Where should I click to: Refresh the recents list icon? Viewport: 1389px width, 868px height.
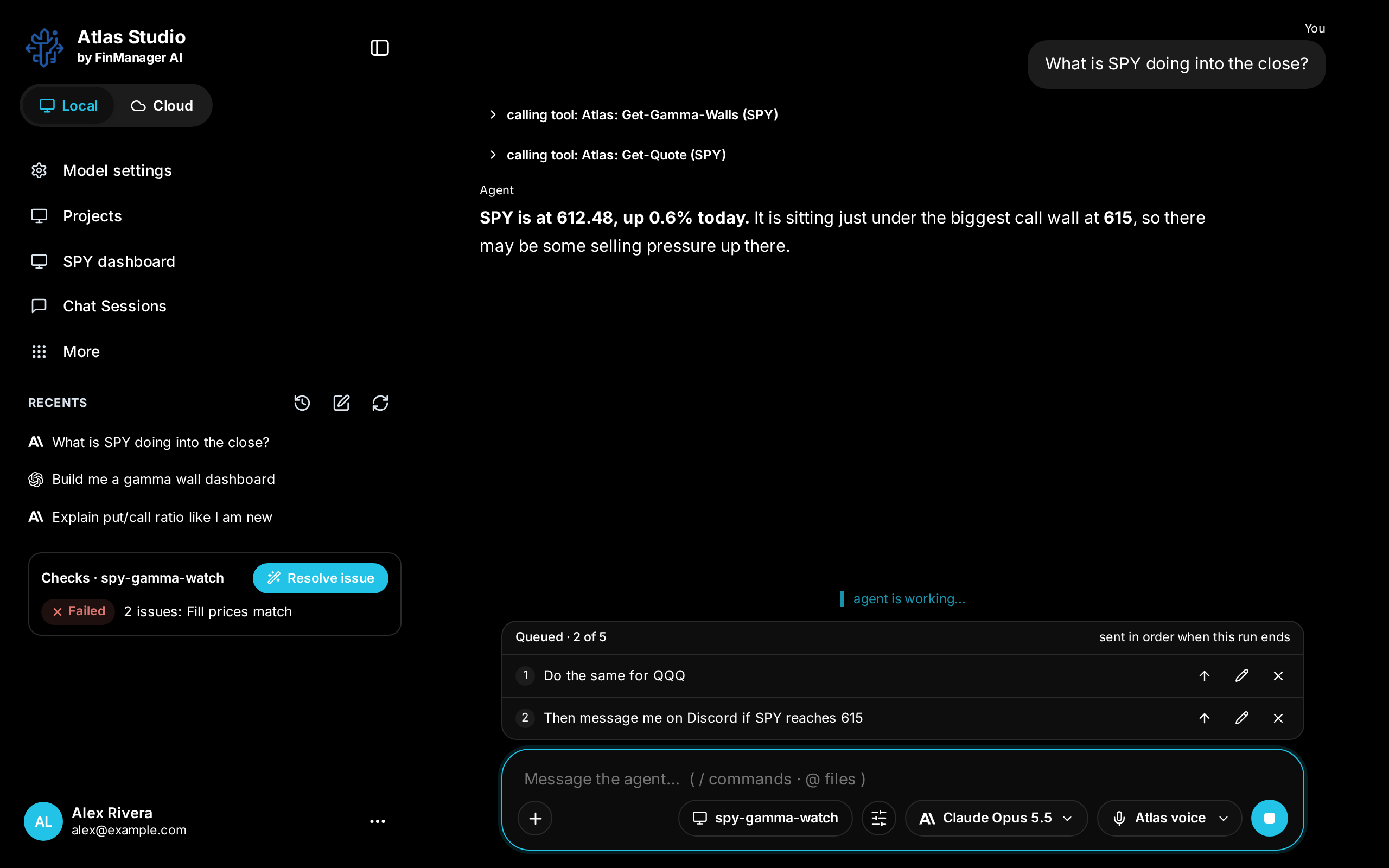380,403
